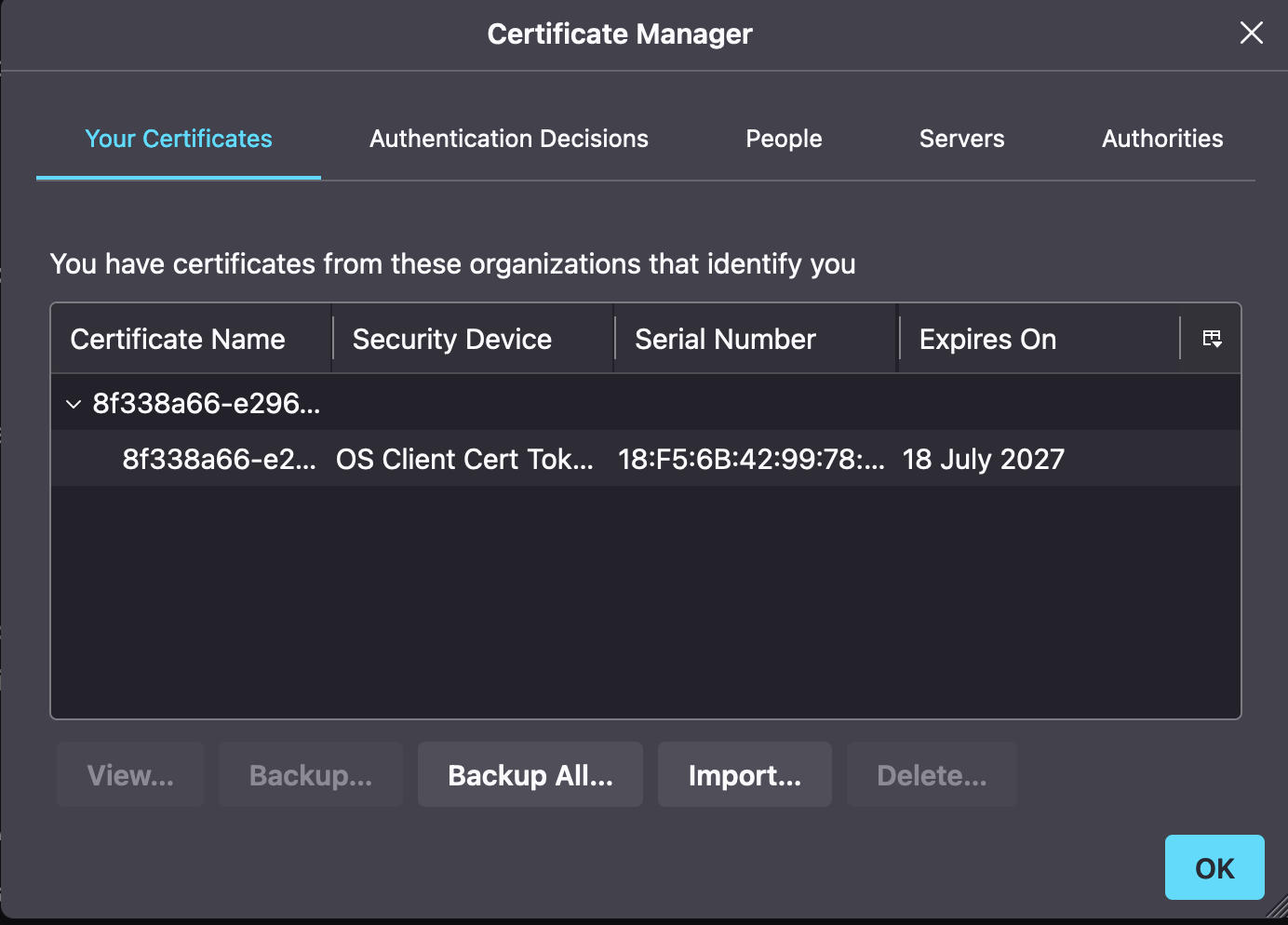The width and height of the screenshot is (1288, 925).
Task: Switch to the Servers tab
Action: click(x=962, y=139)
